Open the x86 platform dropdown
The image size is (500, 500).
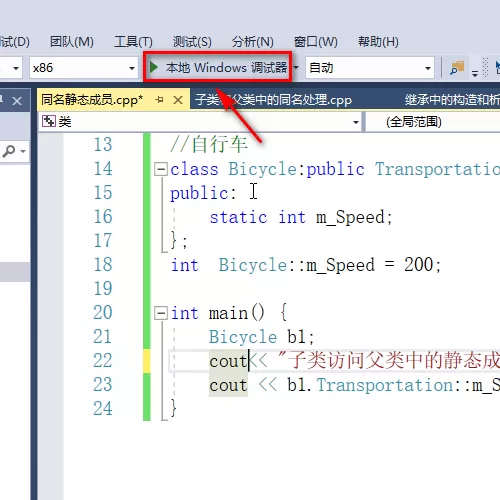pos(84,68)
